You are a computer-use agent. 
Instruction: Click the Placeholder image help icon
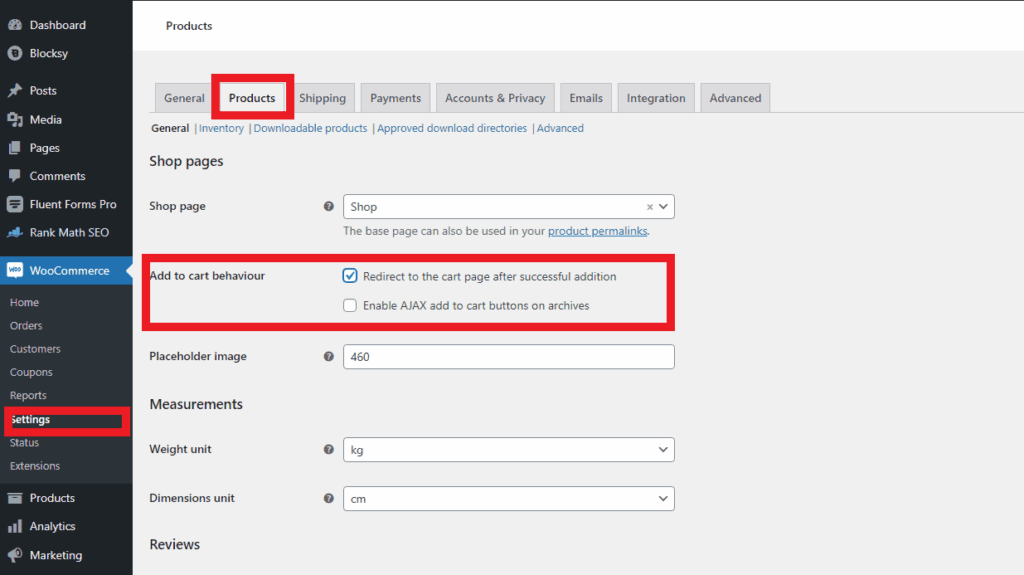[x=328, y=356]
